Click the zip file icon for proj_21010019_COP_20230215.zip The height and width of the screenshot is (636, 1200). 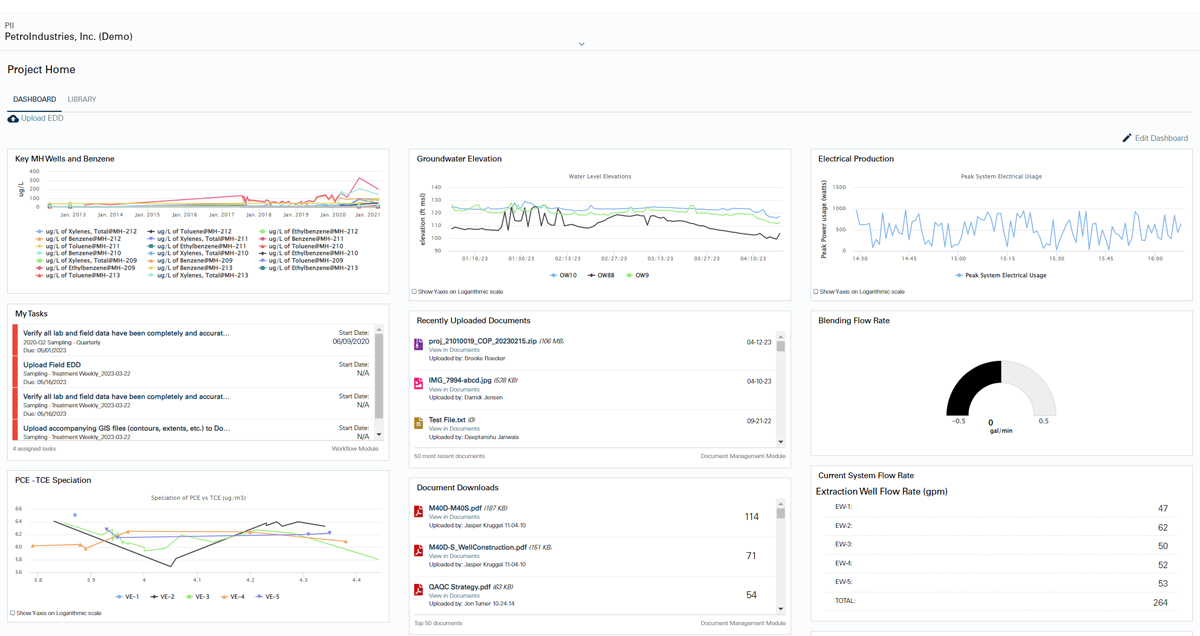[419, 344]
